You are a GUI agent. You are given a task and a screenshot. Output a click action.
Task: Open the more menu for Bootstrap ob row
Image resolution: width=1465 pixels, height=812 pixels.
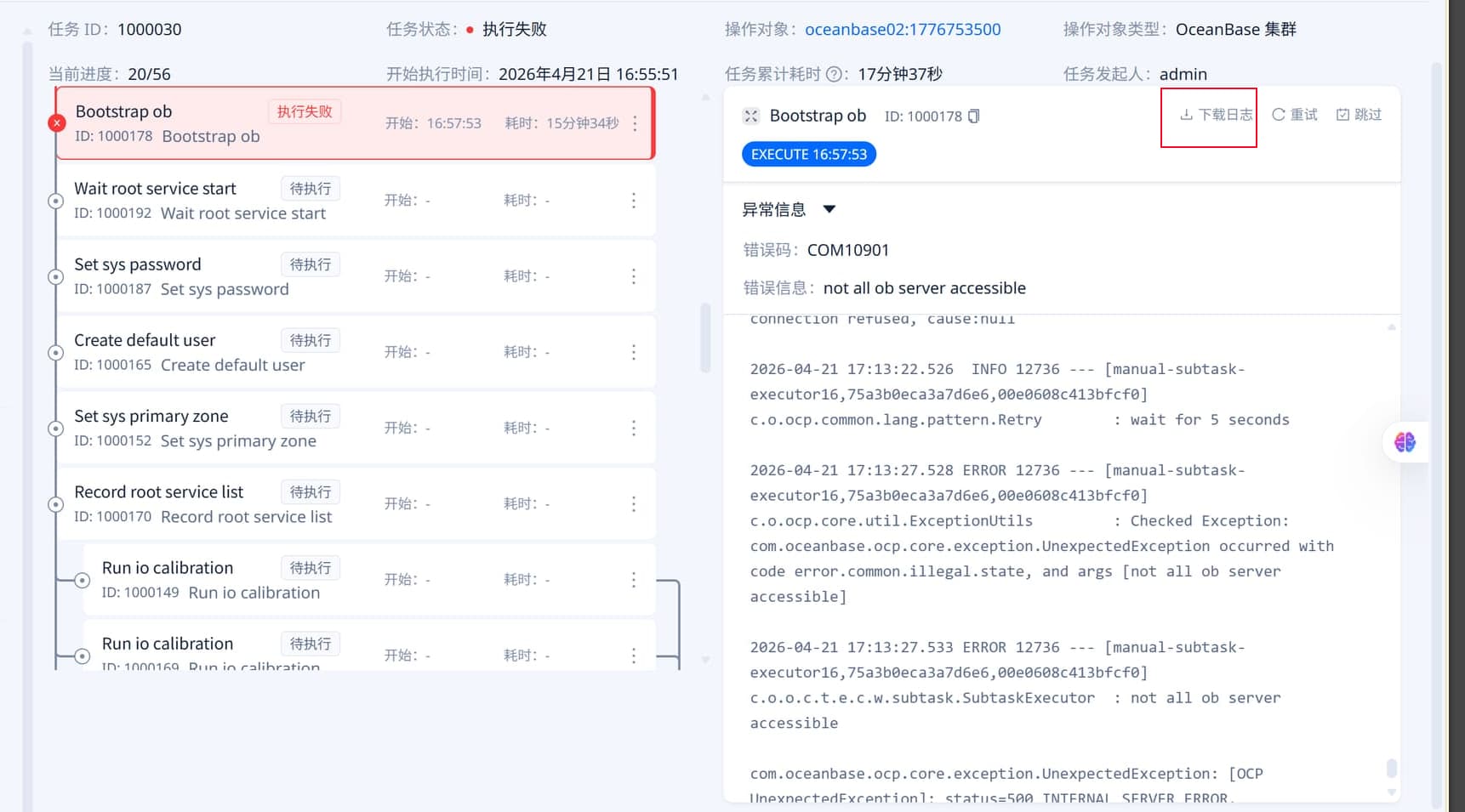(x=635, y=123)
